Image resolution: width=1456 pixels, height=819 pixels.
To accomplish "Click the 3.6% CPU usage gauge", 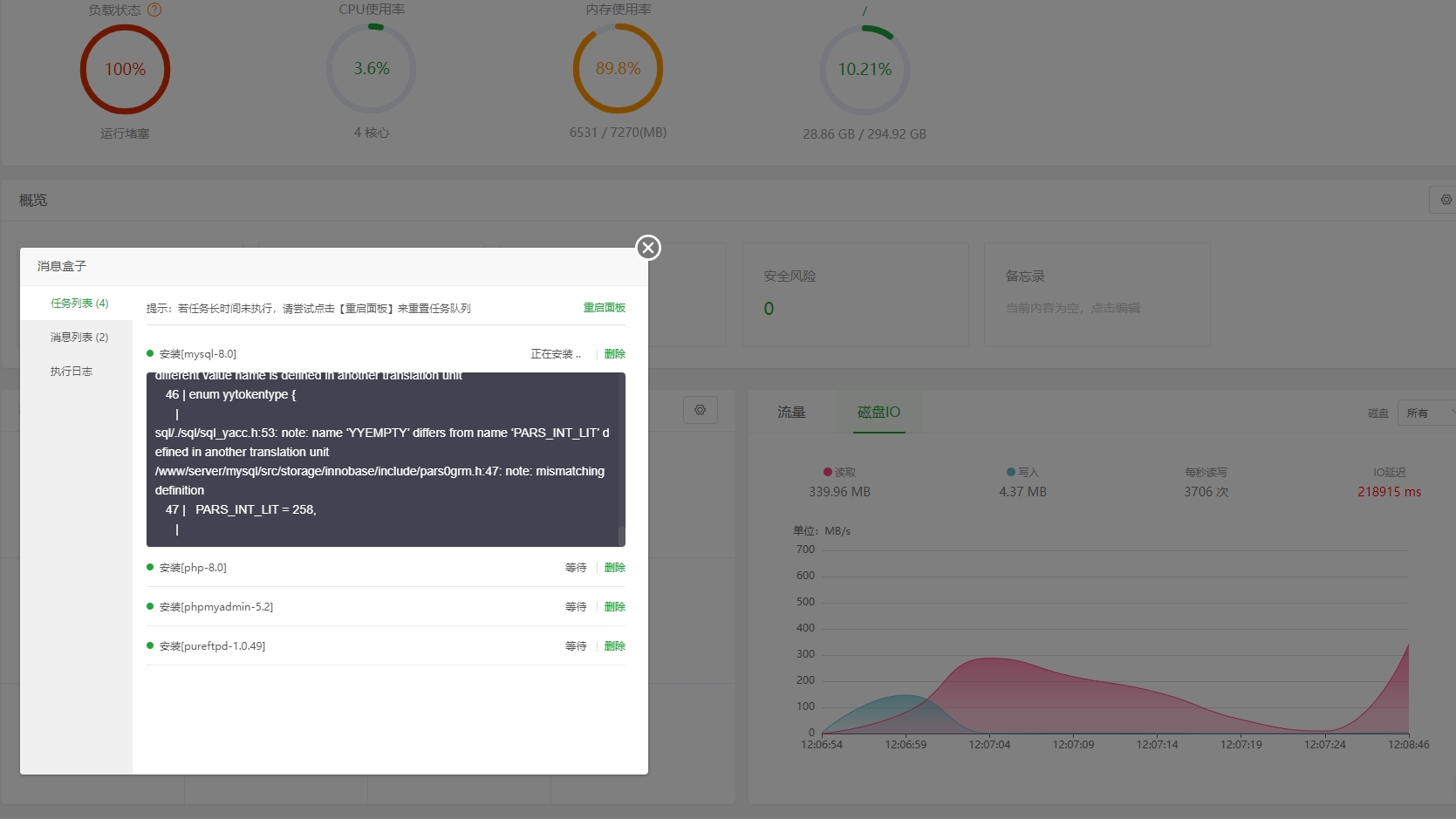I will 372,68.
